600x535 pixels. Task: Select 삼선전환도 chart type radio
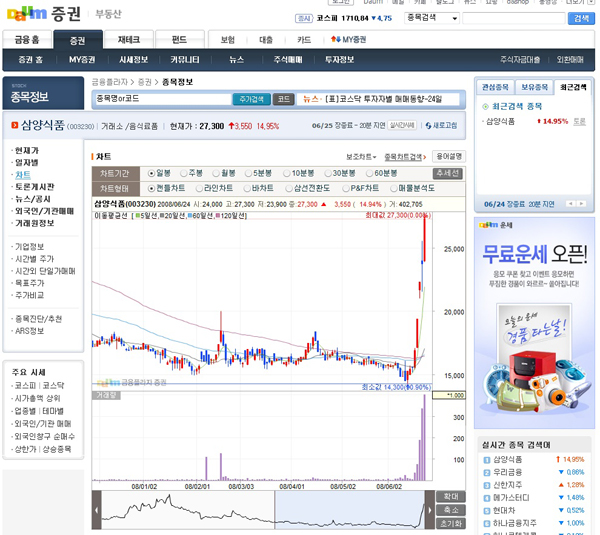tap(289, 188)
